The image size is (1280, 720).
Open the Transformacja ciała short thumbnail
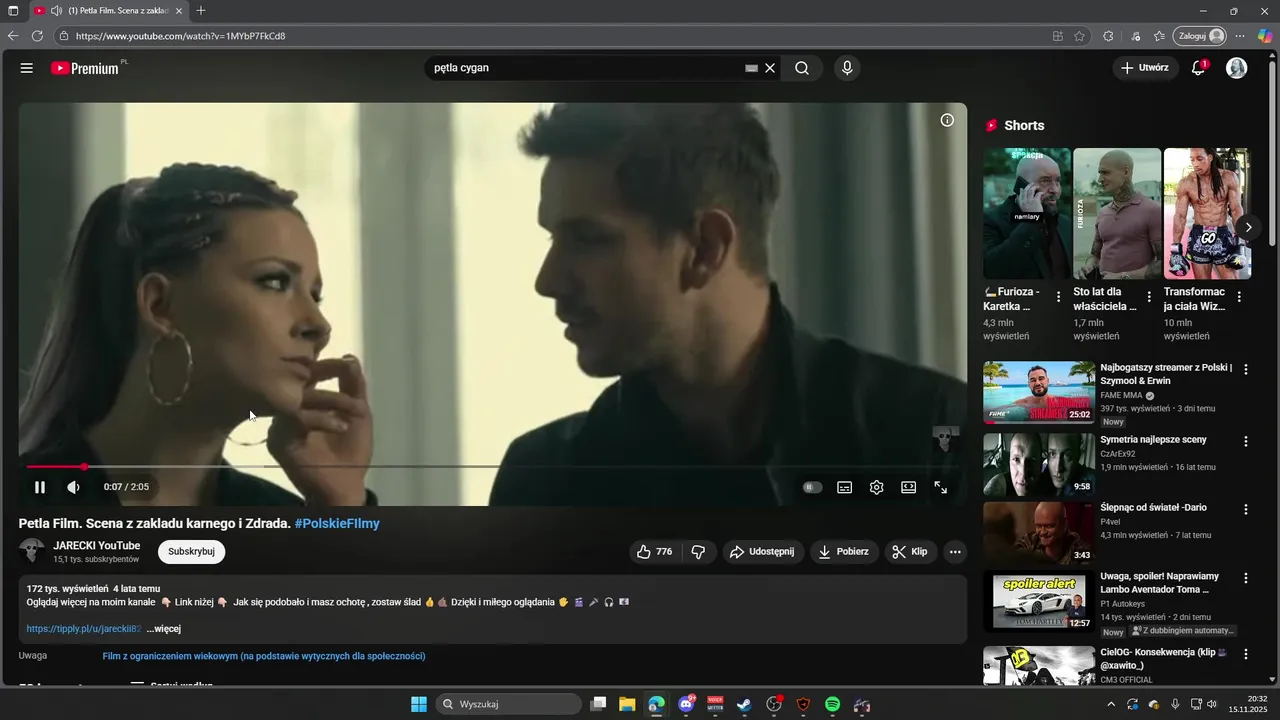[1207, 213]
